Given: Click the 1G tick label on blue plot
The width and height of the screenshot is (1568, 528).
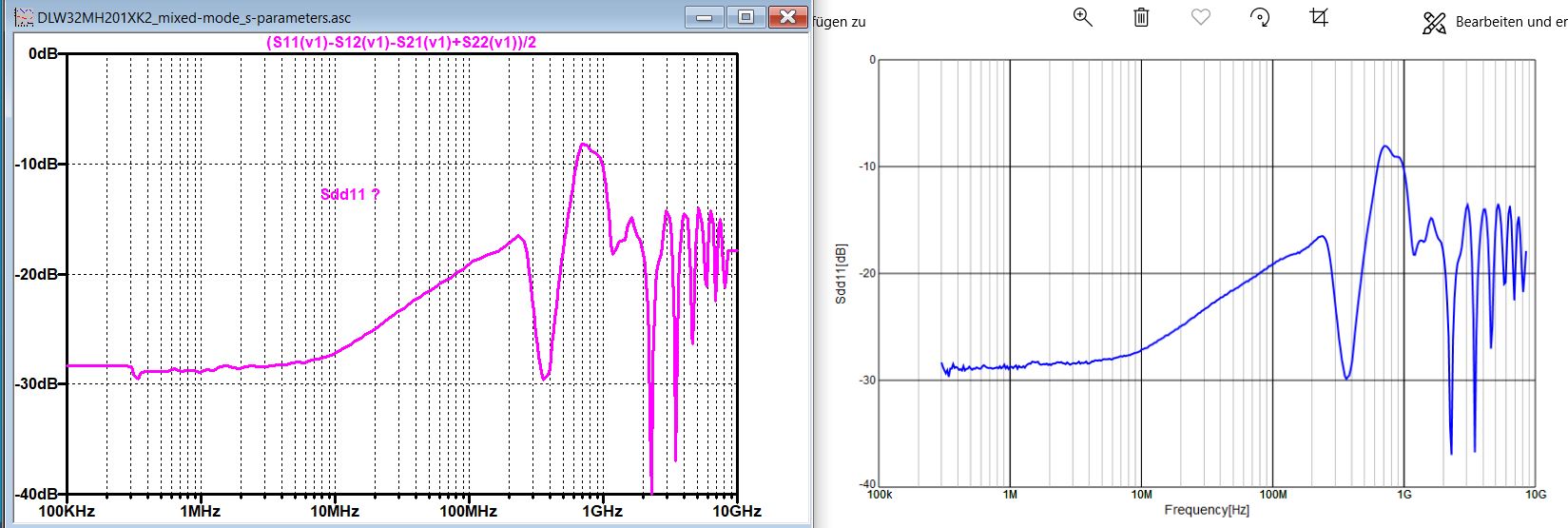Looking at the screenshot, I should point(1403,494).
